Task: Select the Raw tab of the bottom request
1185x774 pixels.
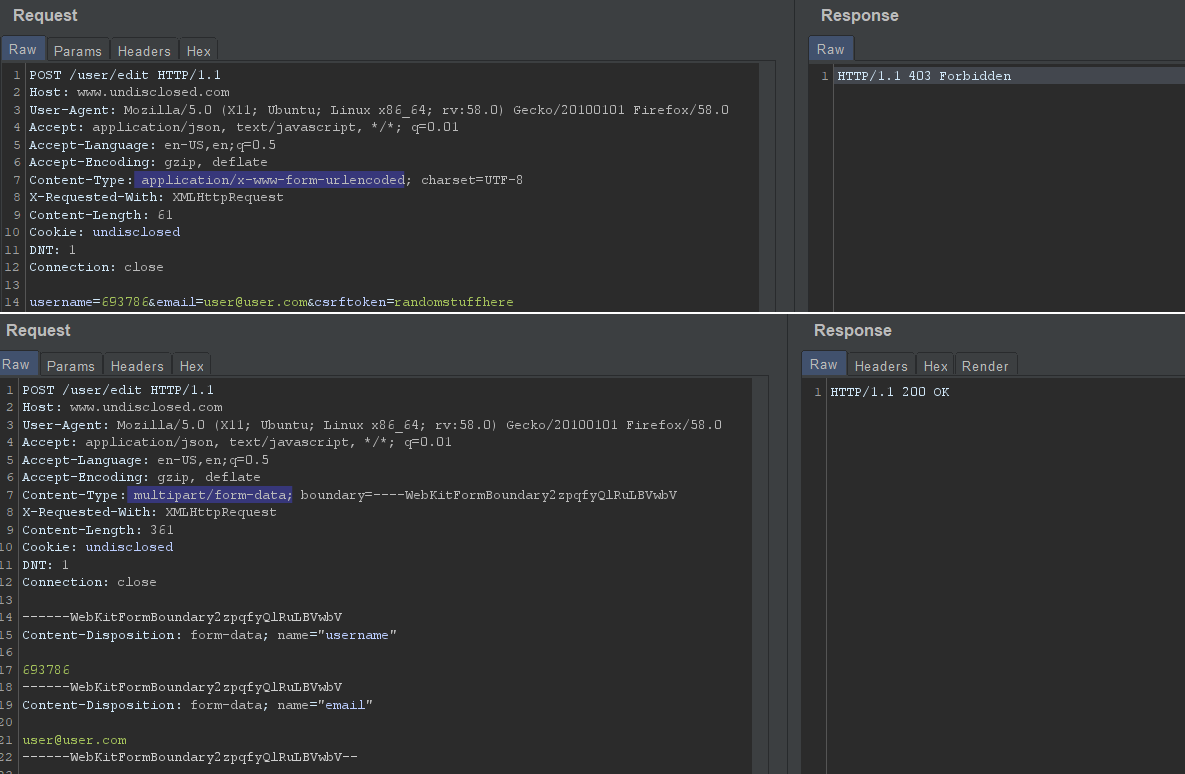Action: tap(17, 364)
